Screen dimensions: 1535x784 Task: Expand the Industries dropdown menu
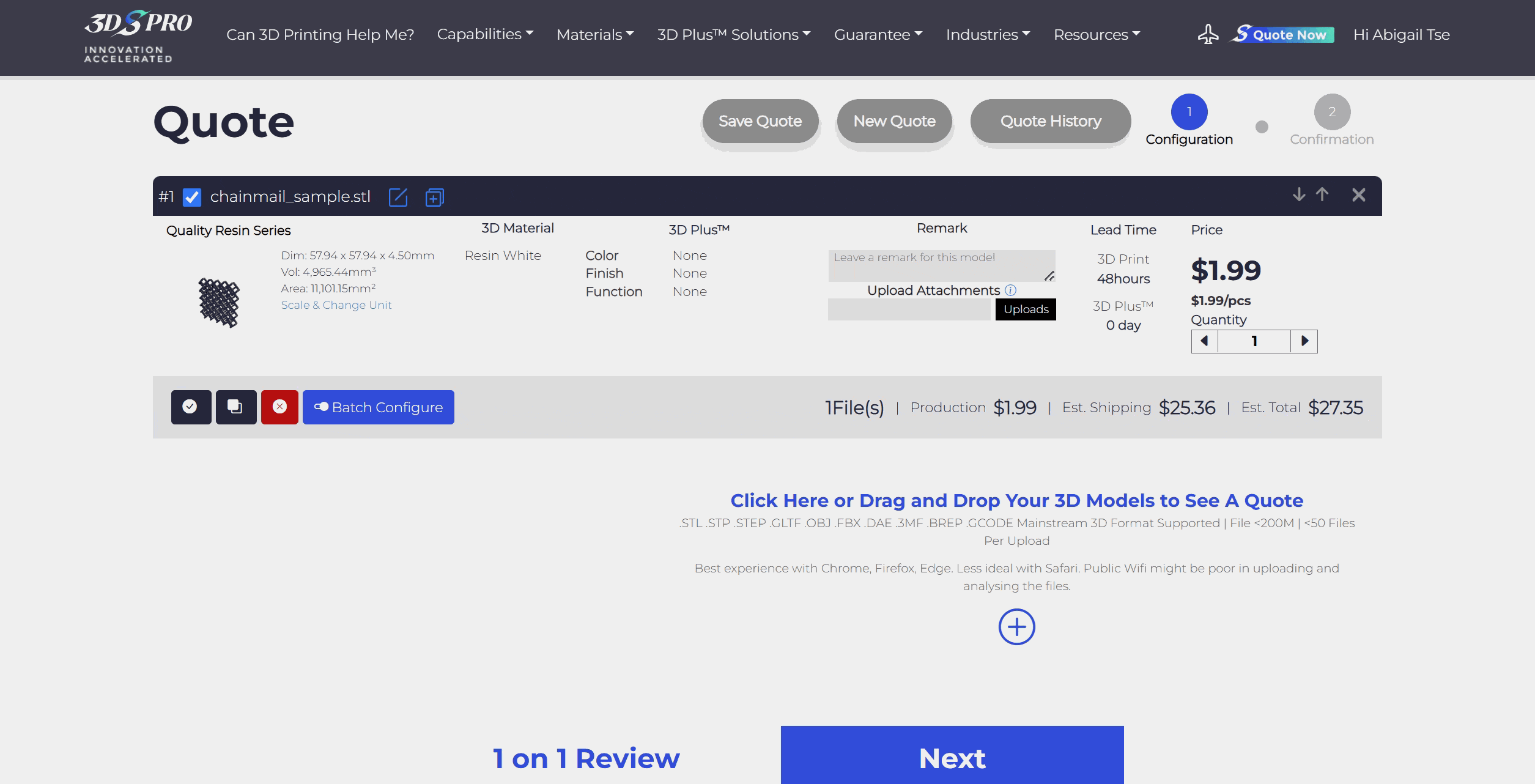point(988,34)
